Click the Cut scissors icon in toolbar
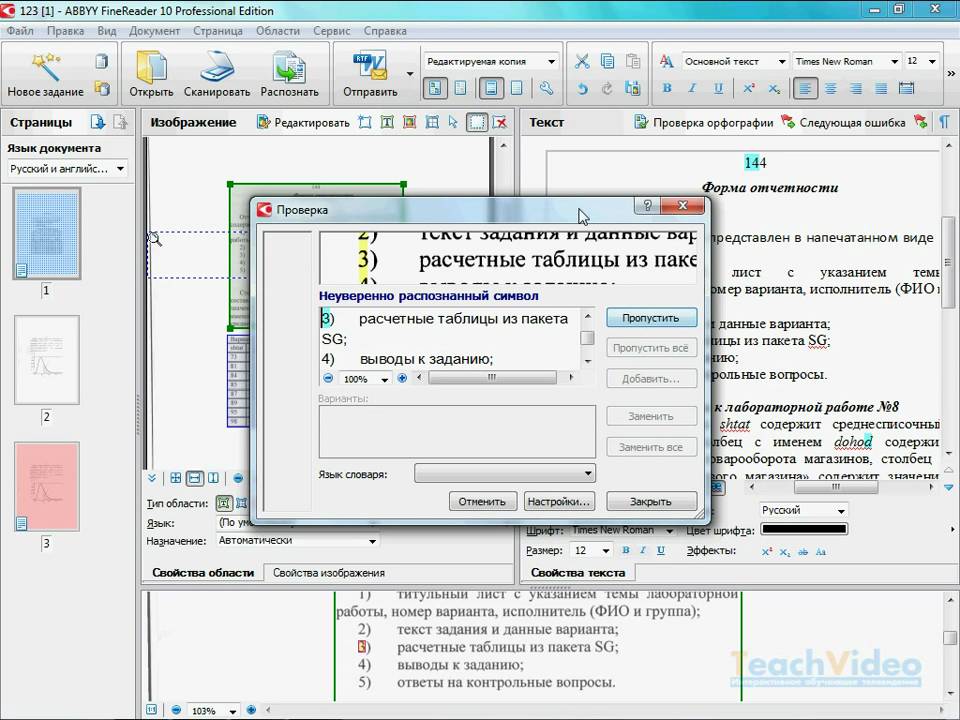 pos(582,61)
